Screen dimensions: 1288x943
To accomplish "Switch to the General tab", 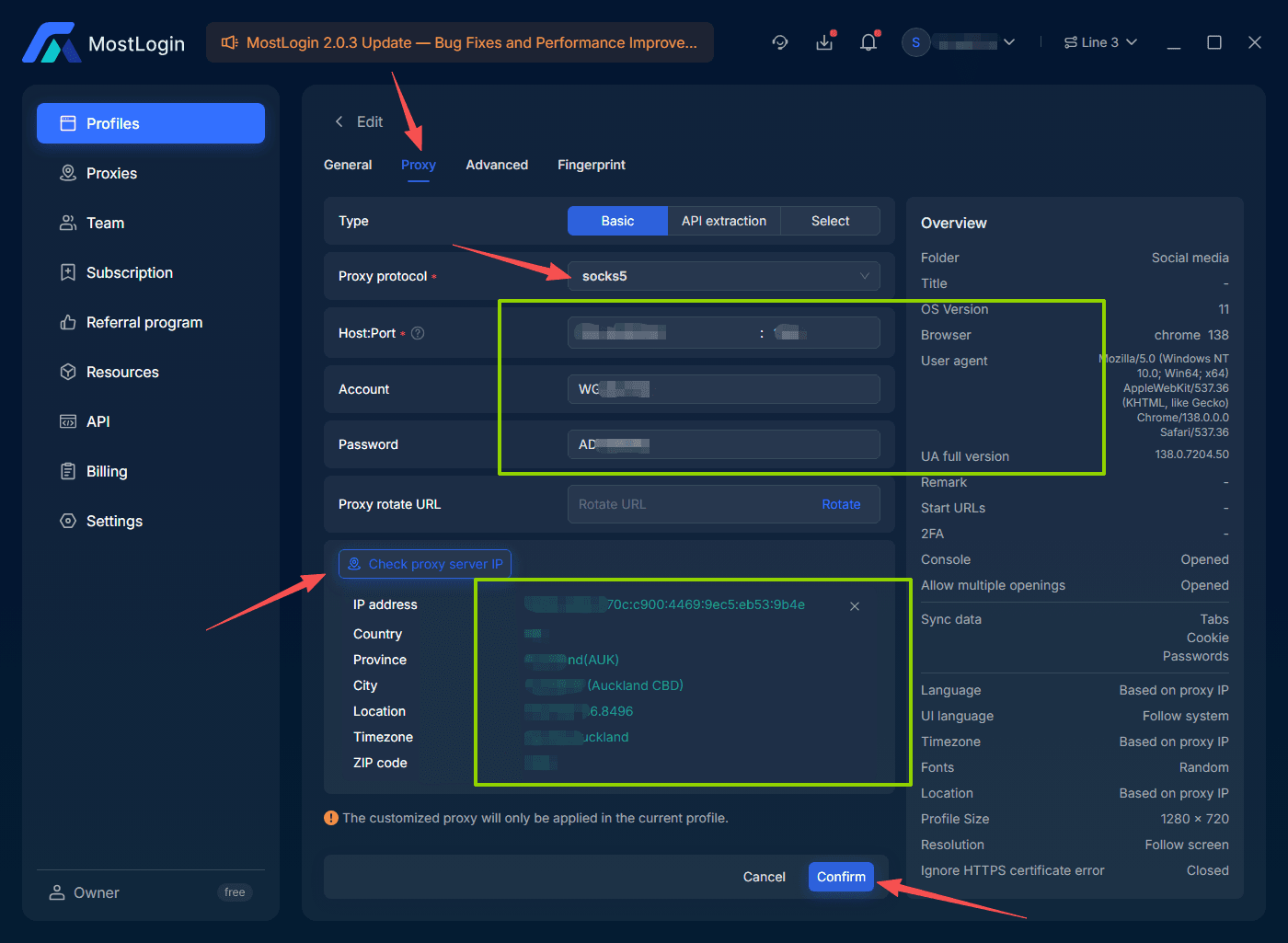I will (x=348, y=165).
